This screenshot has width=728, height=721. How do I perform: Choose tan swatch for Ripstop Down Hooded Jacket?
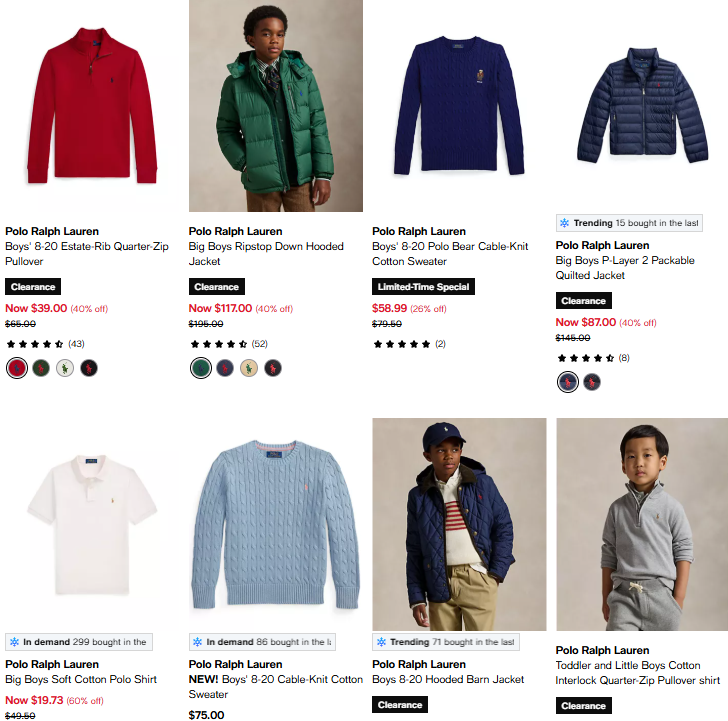click(x=248, y=368)
